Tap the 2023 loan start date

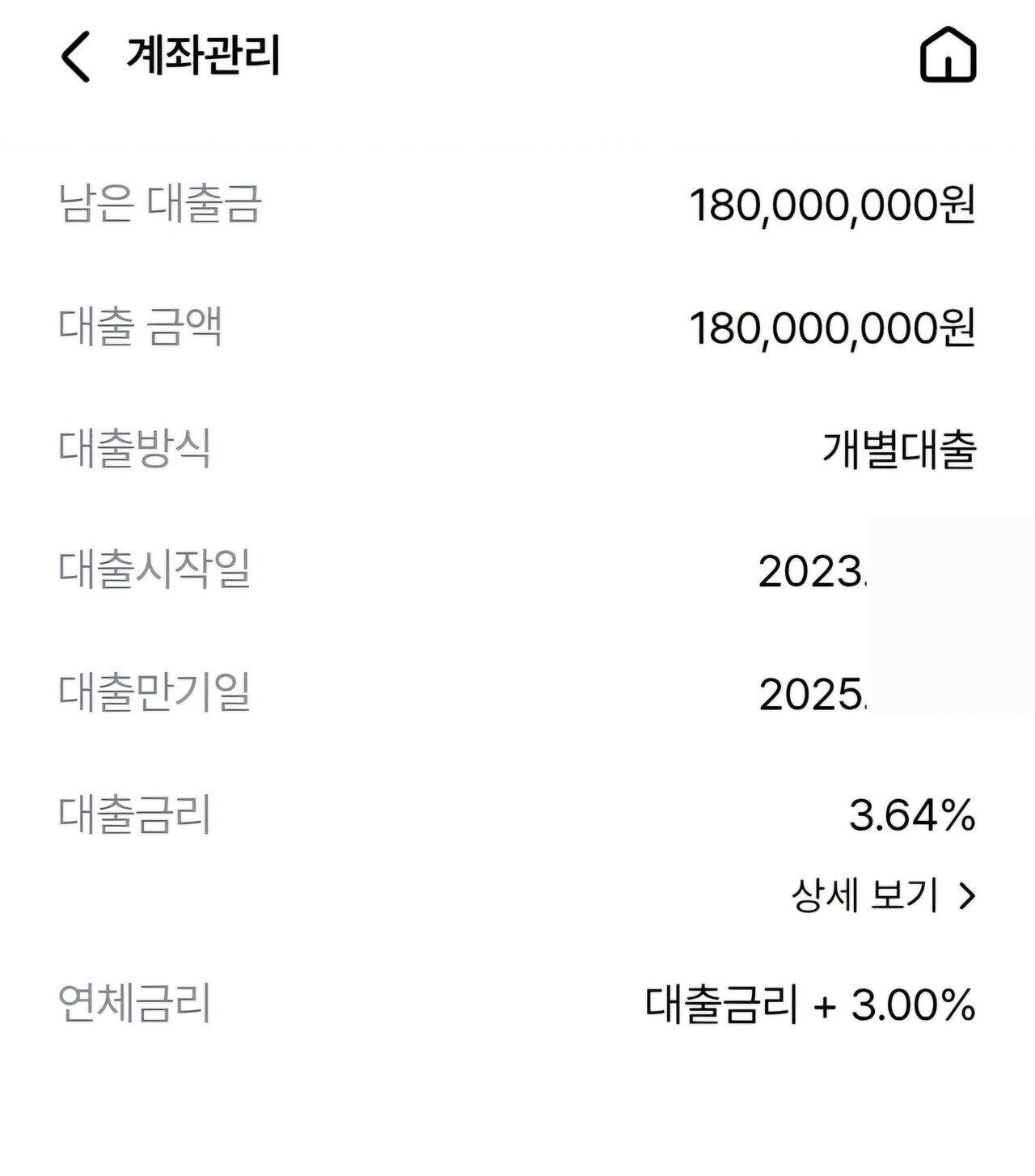[x=811, y=572]
